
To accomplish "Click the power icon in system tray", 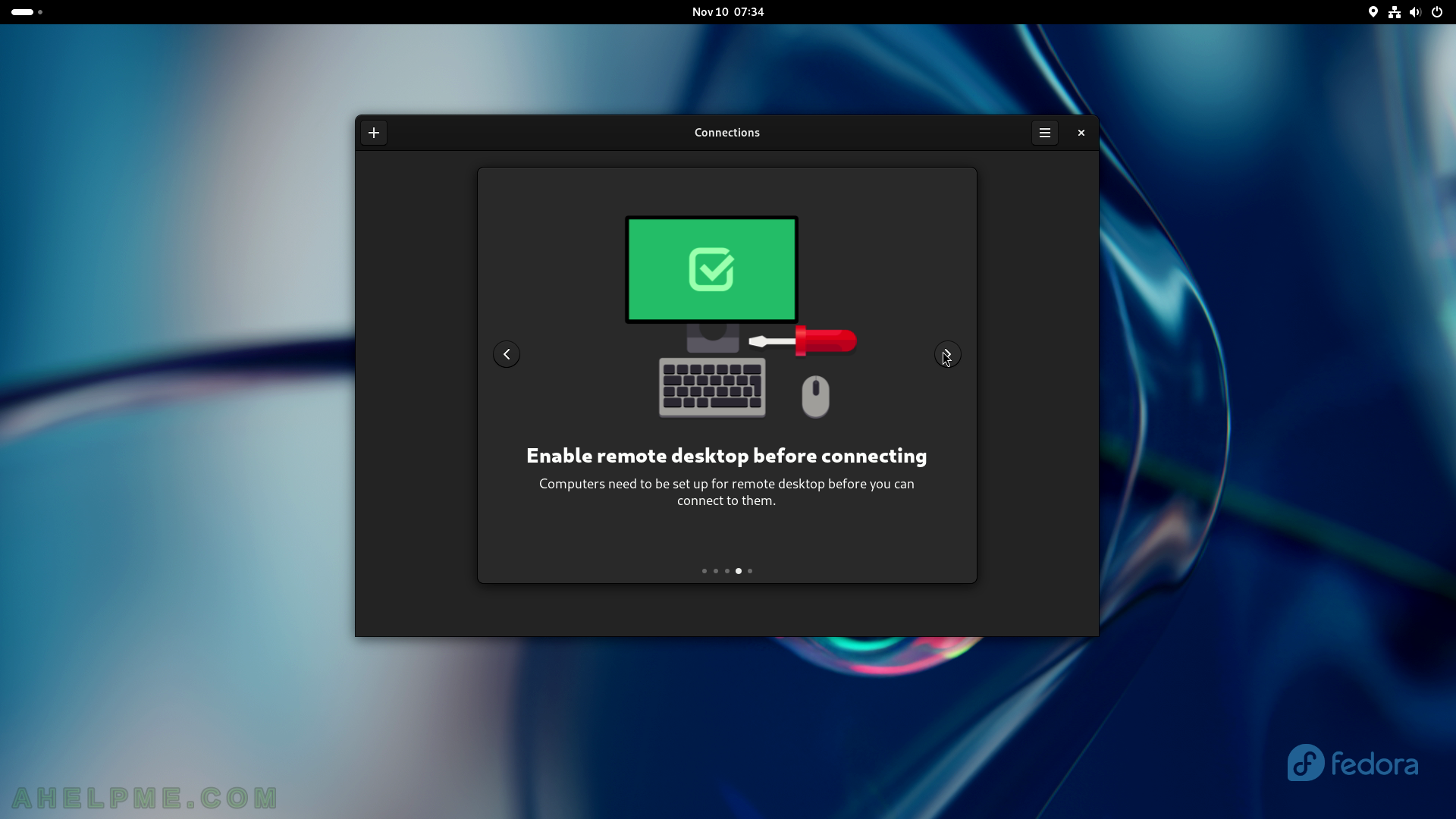I will (1437, 12).
